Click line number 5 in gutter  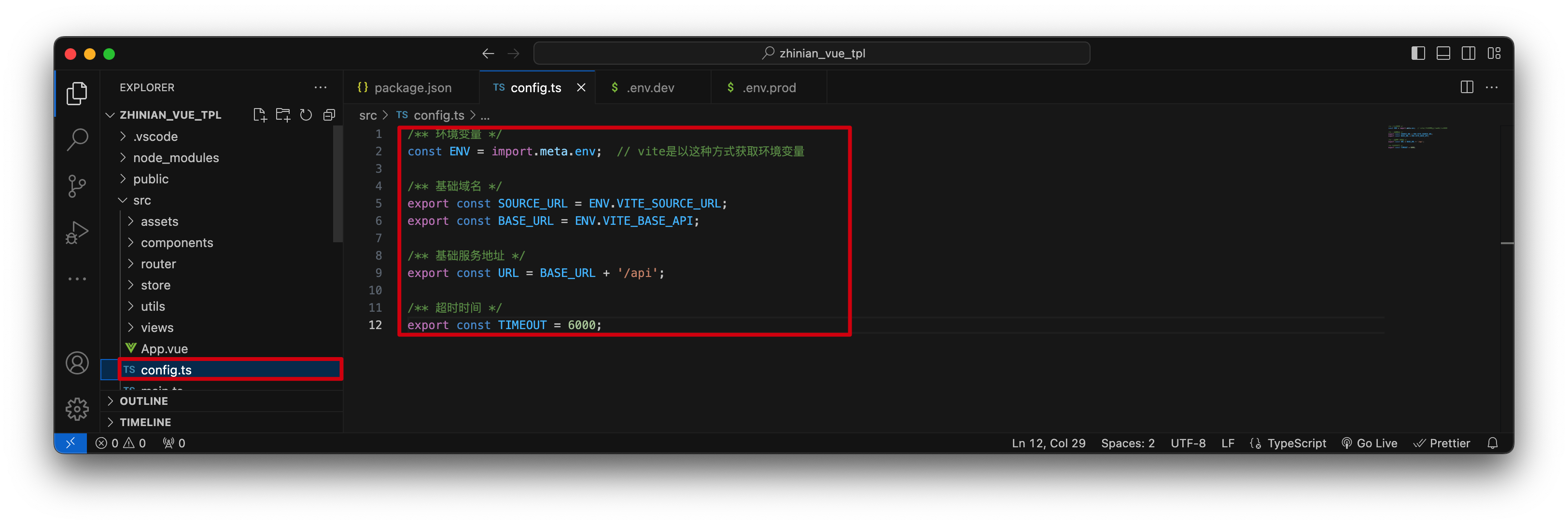pos(378,204)
